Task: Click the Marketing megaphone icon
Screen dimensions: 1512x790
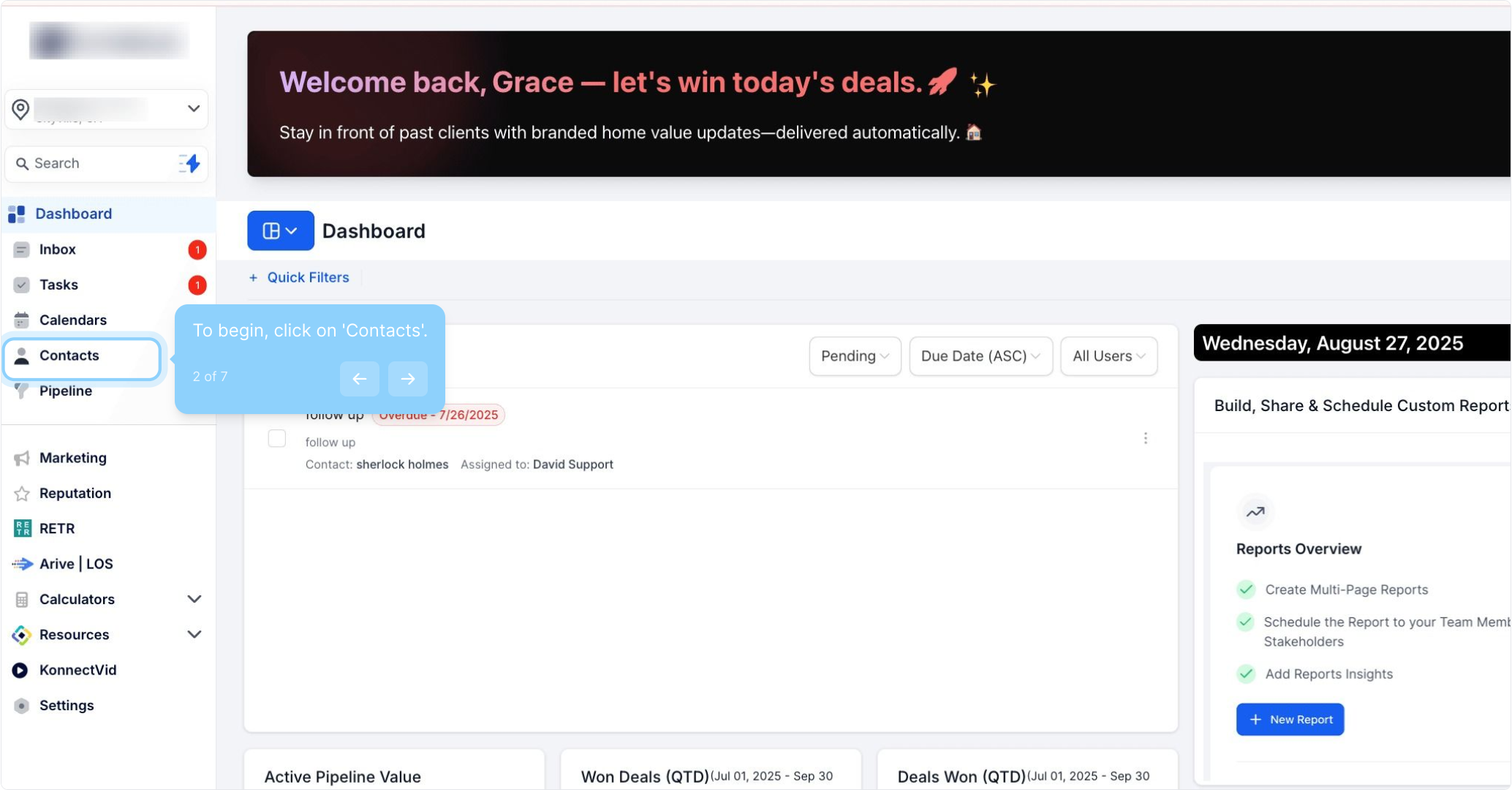Action: tap(22, 459)
